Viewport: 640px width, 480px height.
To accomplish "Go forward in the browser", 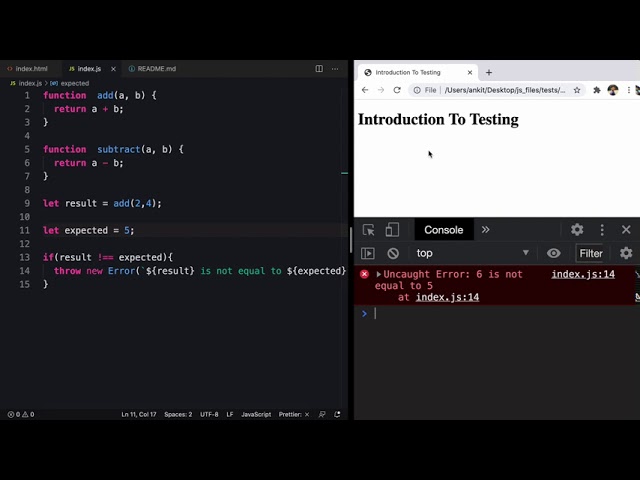I will point(381,90).
